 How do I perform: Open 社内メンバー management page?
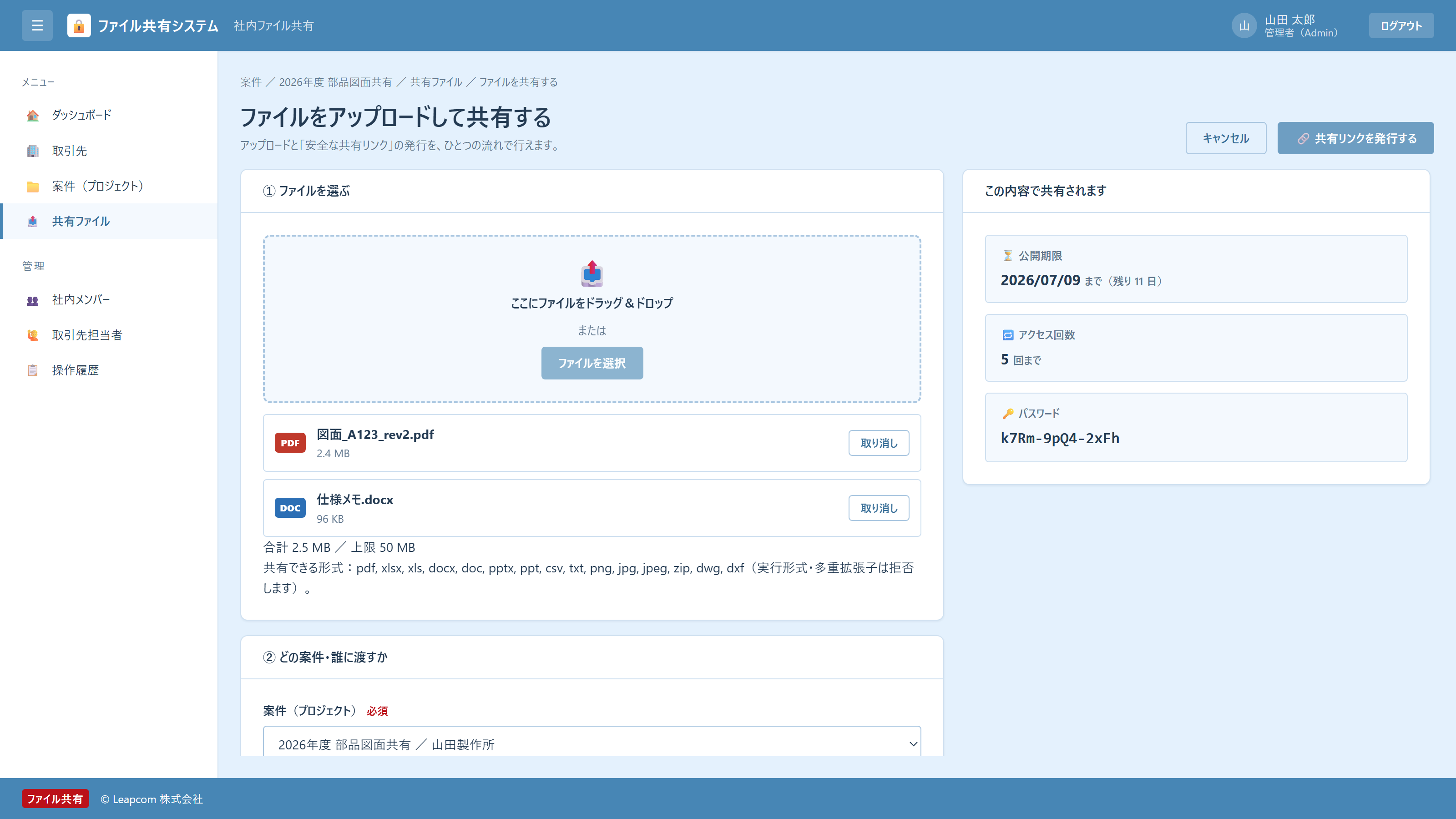coord(110,300)
